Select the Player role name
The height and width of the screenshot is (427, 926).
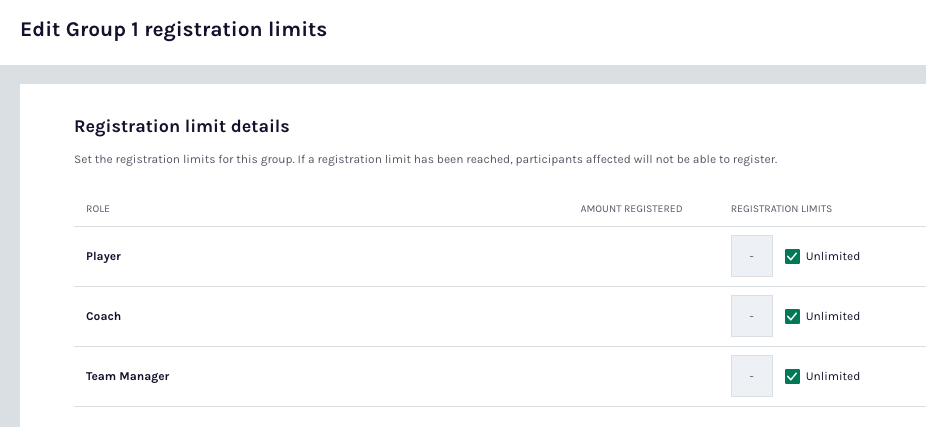point(103,256)
